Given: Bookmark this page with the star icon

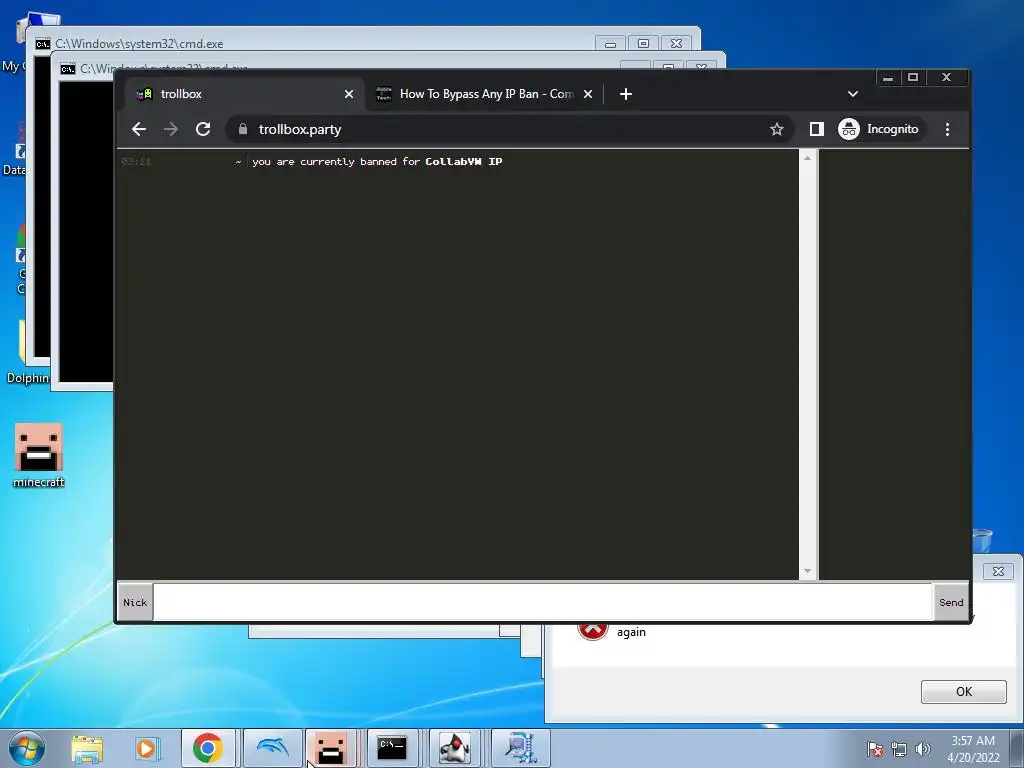Looking at the screenshot, I should (776, 129).
